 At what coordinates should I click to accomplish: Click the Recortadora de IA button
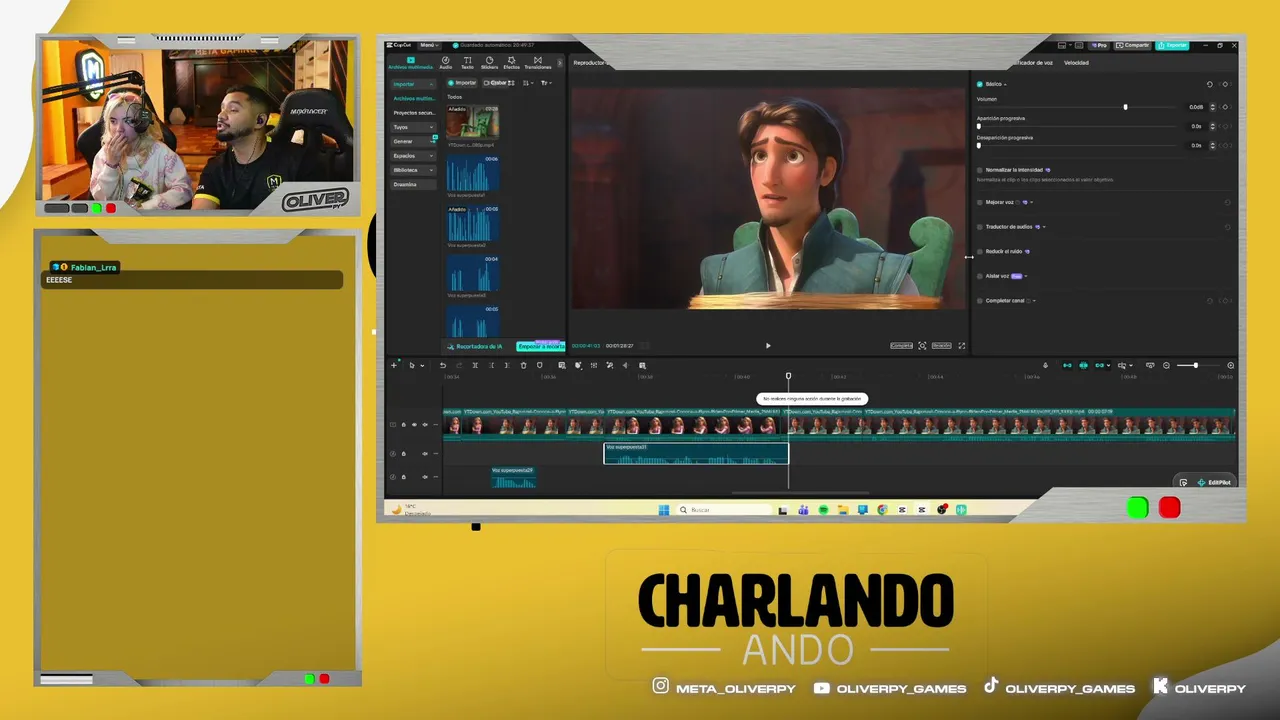pyautogui.click(x=477, y=346)
